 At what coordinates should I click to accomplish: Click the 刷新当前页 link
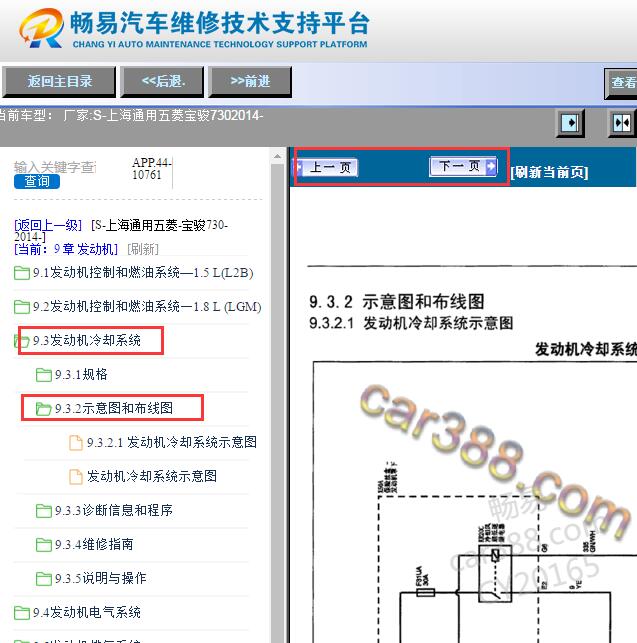pos(549,172)
